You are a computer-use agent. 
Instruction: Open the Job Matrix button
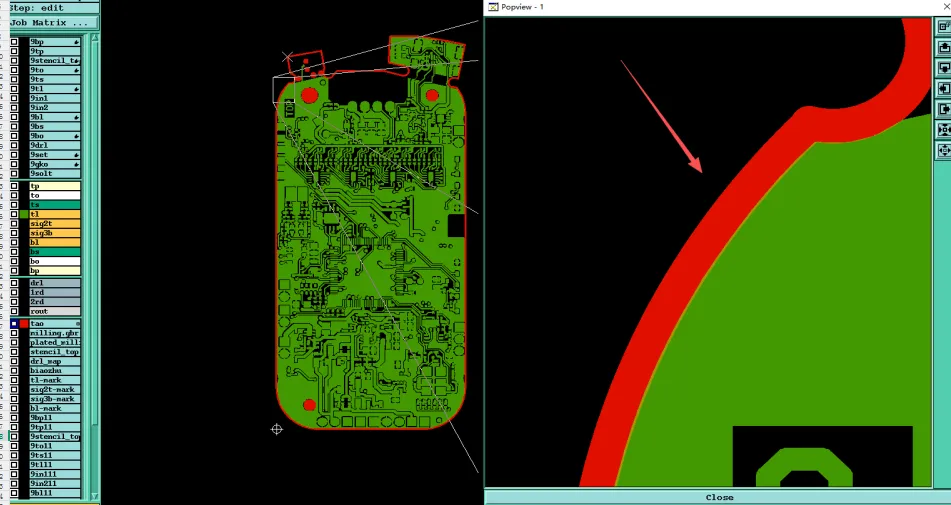53,23
